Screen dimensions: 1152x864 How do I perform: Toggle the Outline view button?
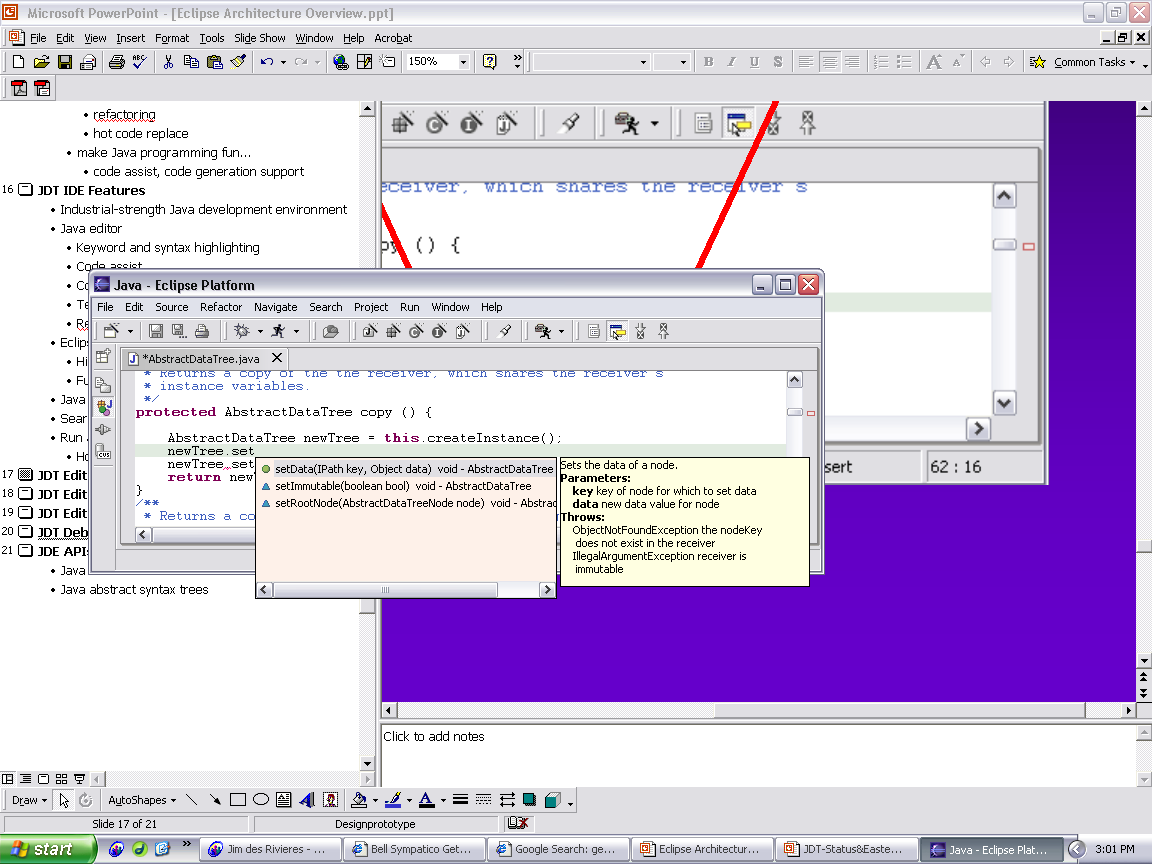coord(25,778)
